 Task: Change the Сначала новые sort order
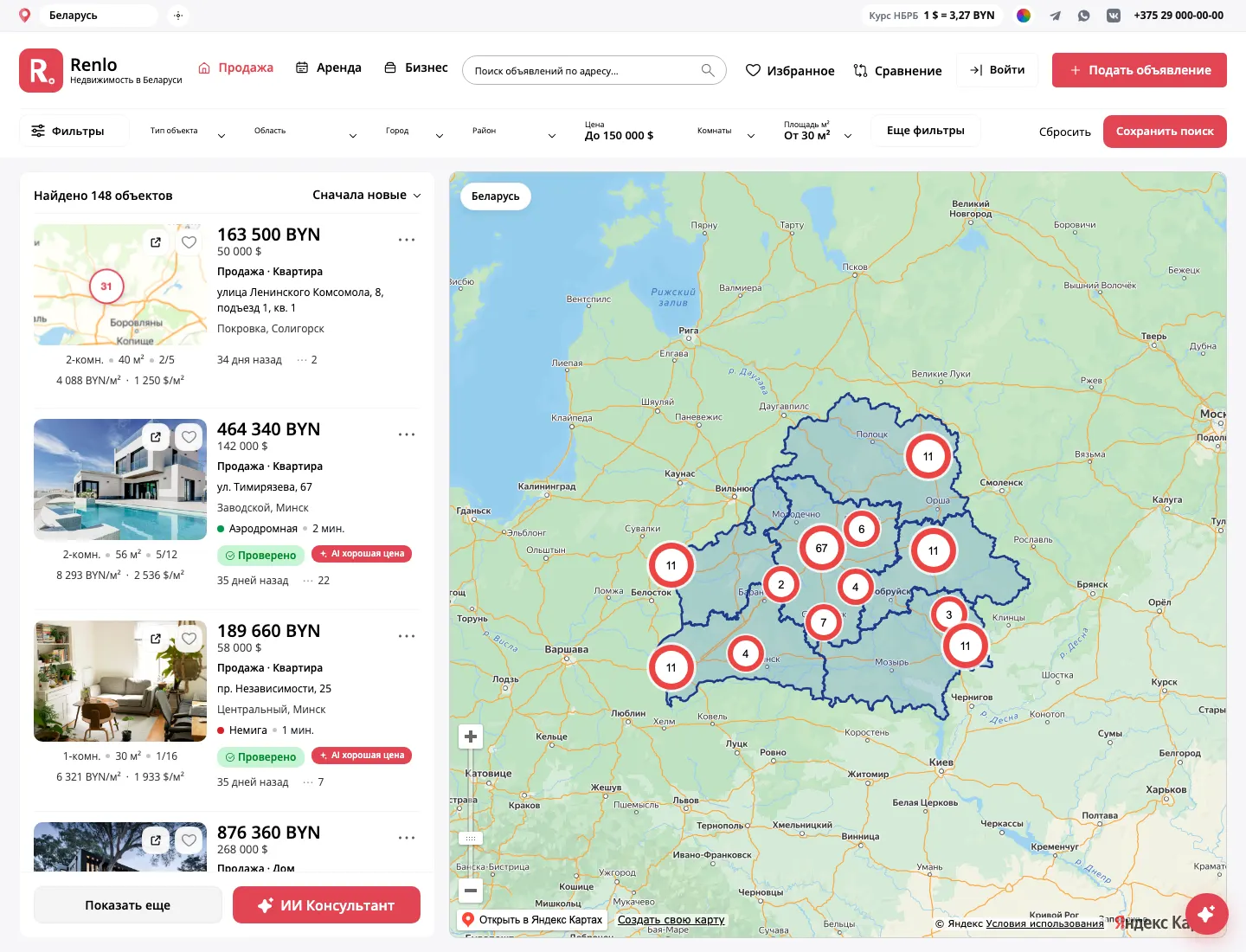point(367,195)
